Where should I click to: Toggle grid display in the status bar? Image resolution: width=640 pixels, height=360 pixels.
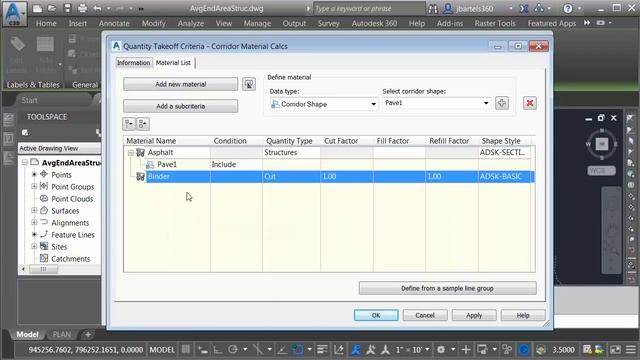[x=186, y=349]
